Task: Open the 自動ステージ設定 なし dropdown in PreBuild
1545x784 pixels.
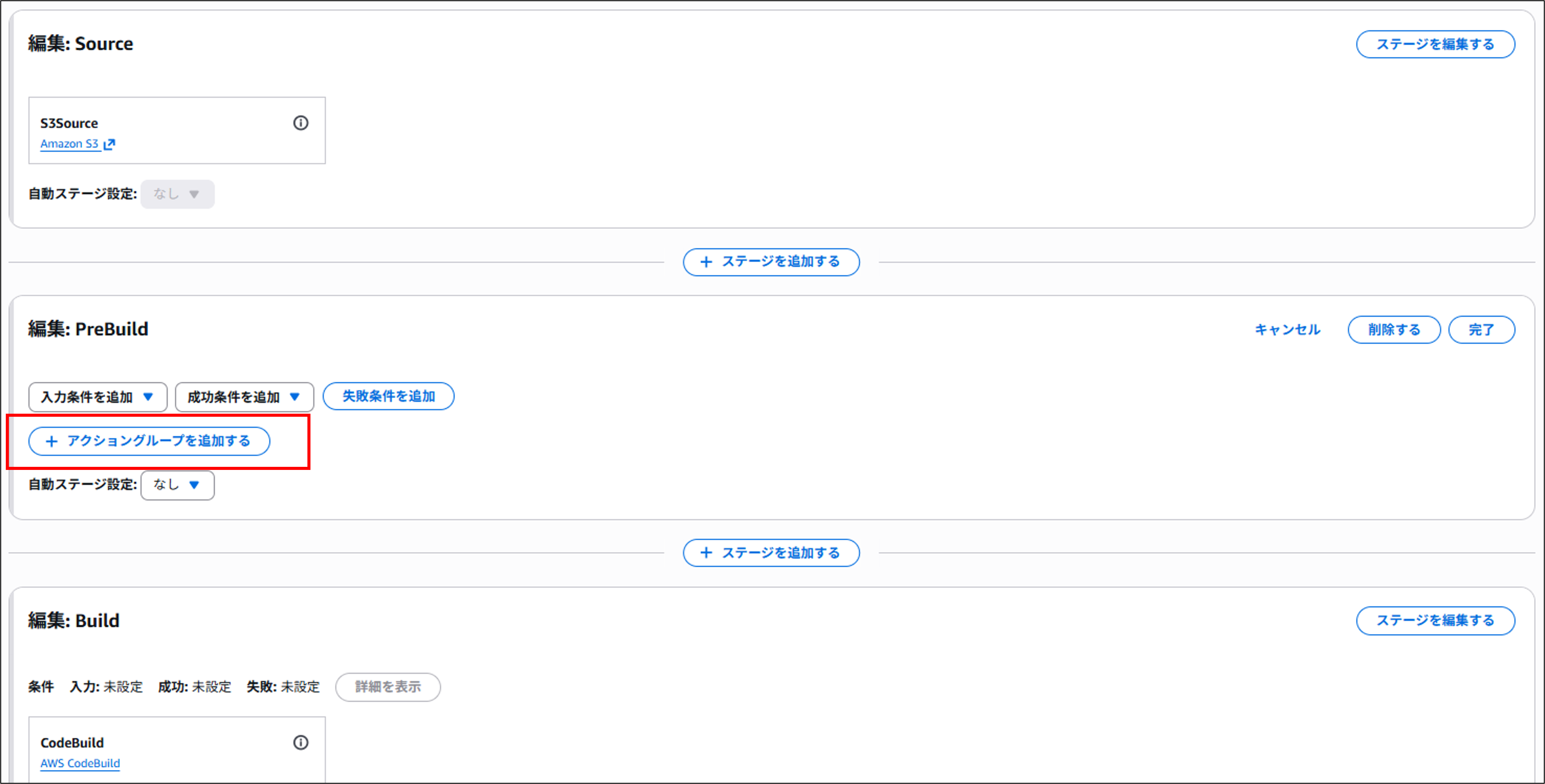Action: coord(177,485)
